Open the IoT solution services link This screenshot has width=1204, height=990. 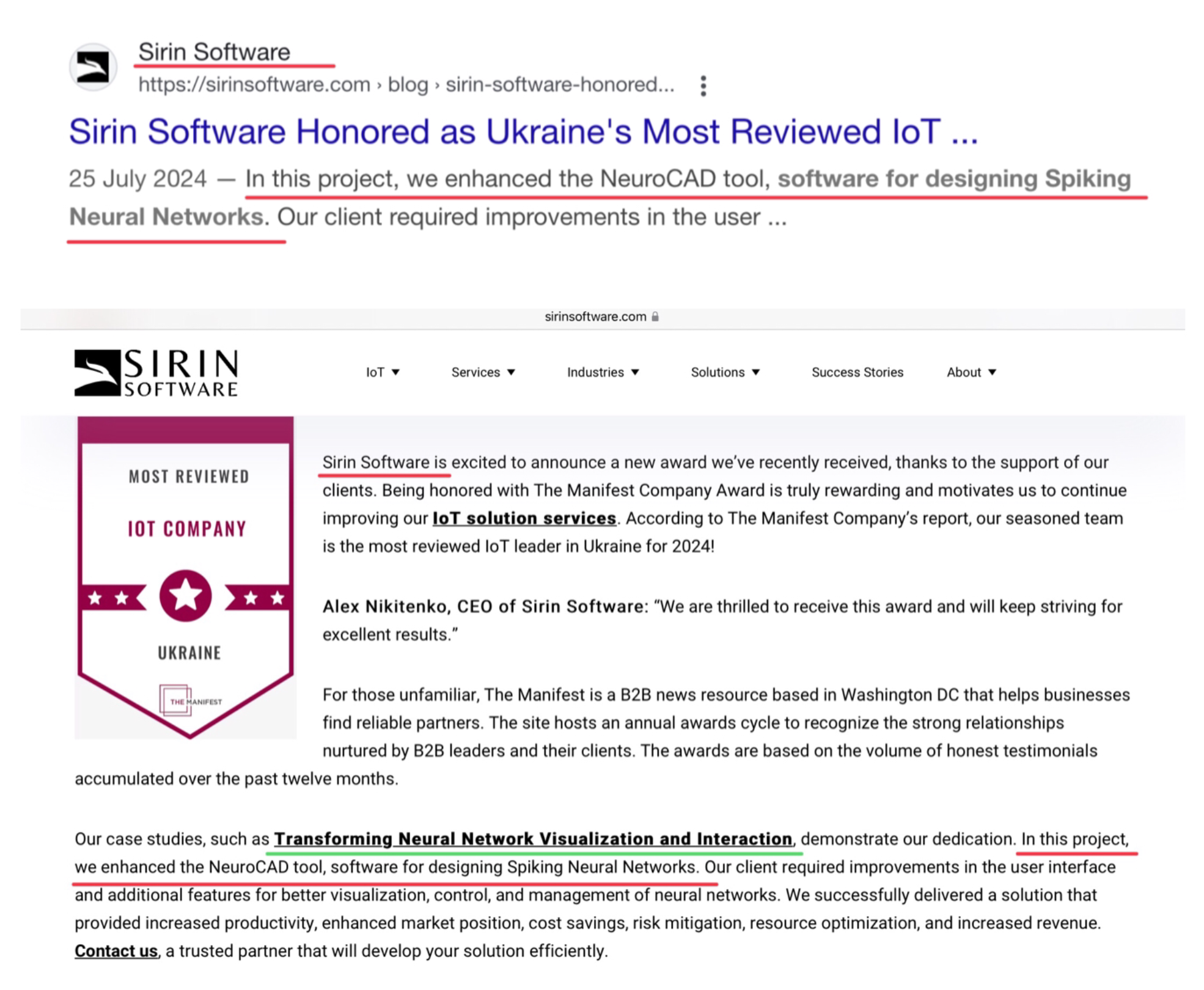coord(524,518)
